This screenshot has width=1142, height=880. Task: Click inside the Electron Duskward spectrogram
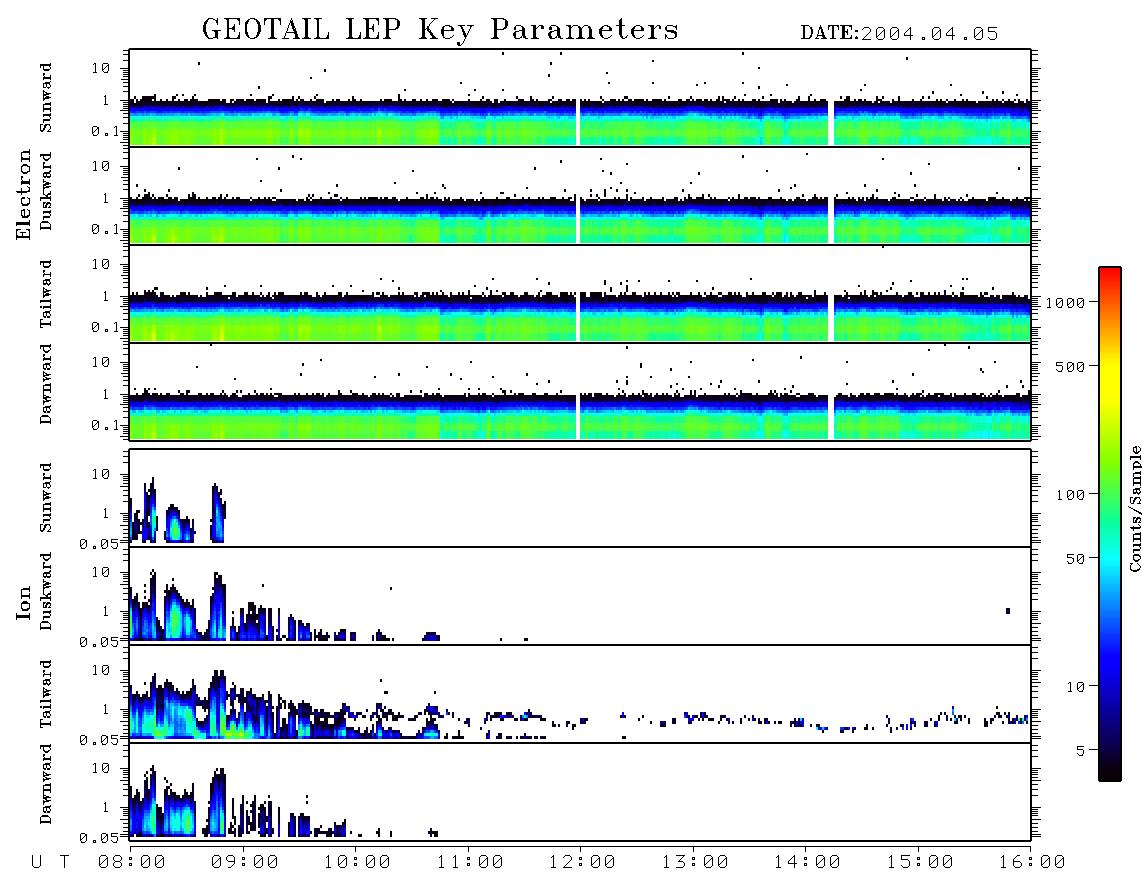(x=580, y=195)
